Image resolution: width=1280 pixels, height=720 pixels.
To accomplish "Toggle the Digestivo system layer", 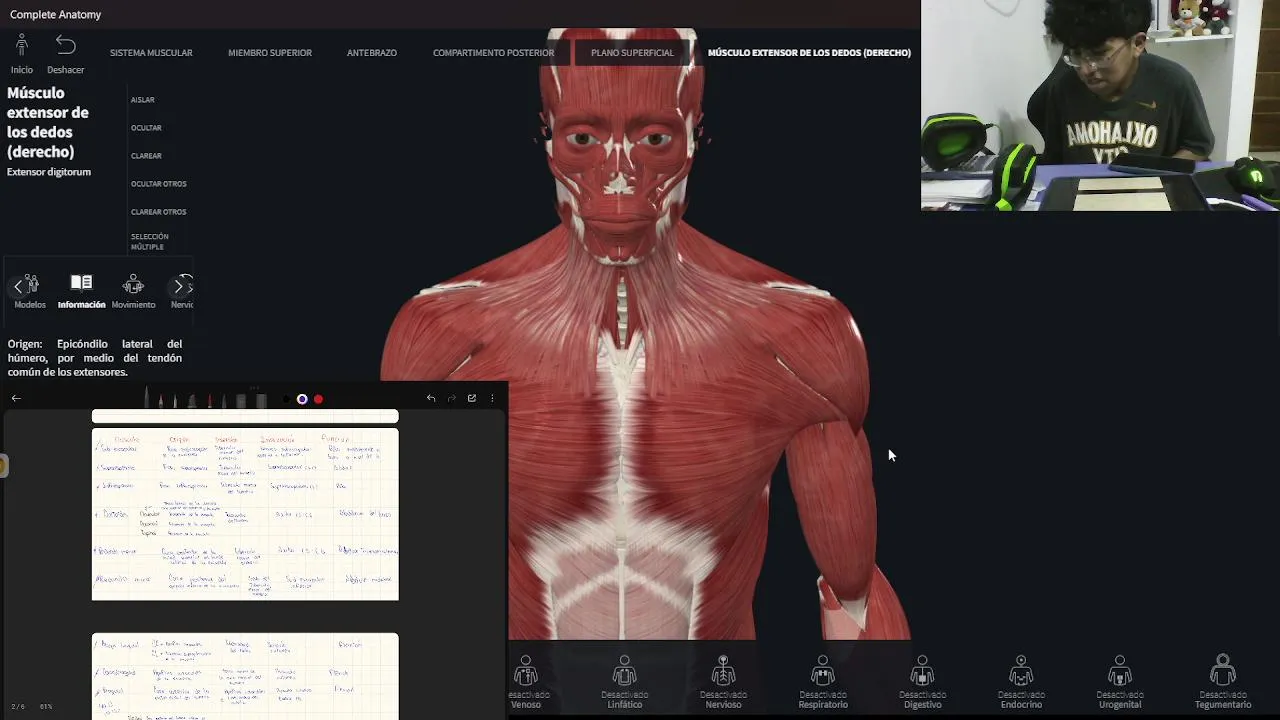I will (x=922, y=682).
